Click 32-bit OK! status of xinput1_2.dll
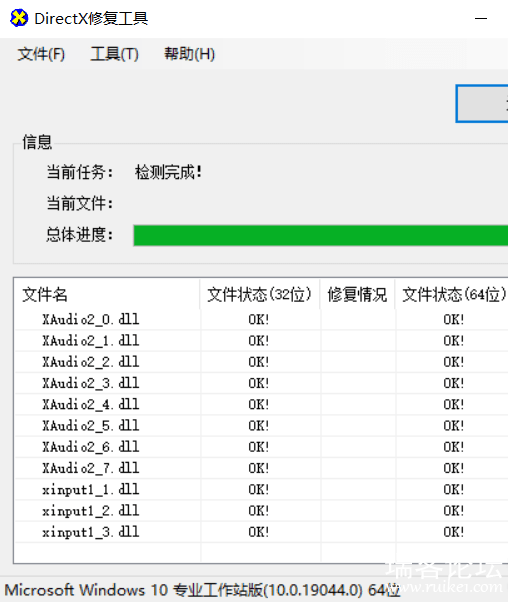Viewport: 508px width, 602px height. tap(258, 511)
